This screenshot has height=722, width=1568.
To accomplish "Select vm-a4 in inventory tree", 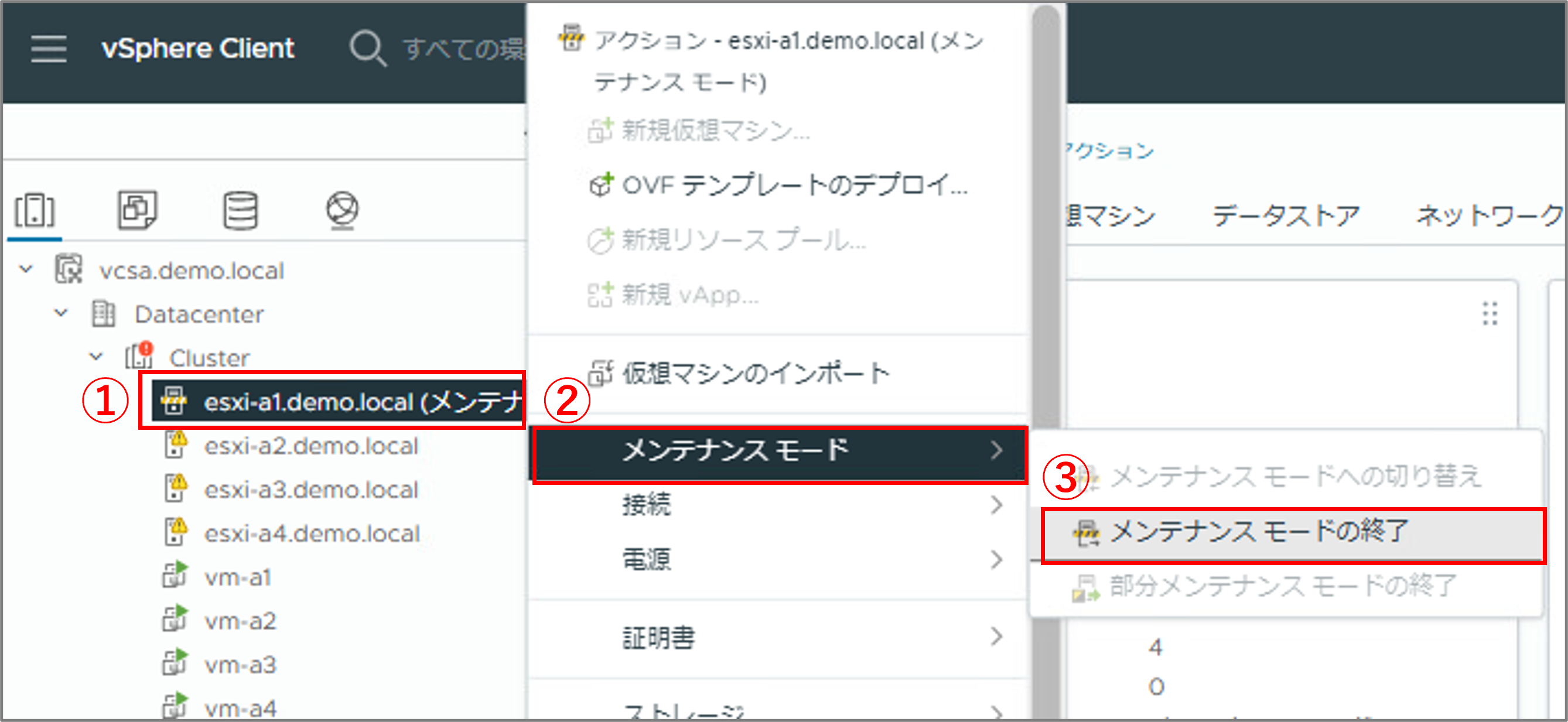I will (240, 708).
